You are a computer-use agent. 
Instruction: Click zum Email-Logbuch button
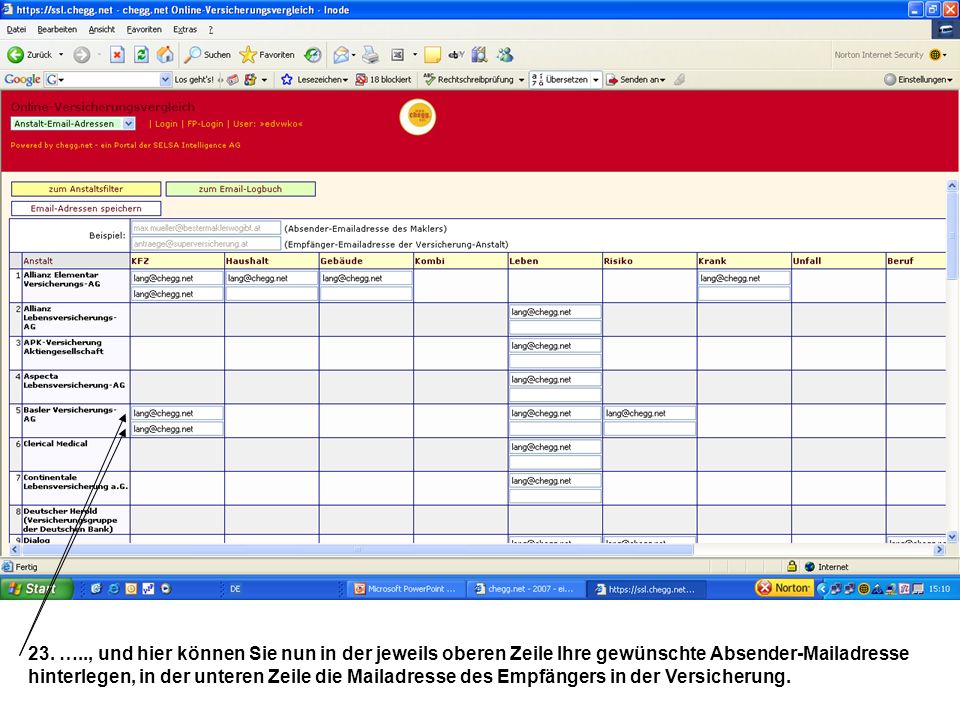(240, 189)
